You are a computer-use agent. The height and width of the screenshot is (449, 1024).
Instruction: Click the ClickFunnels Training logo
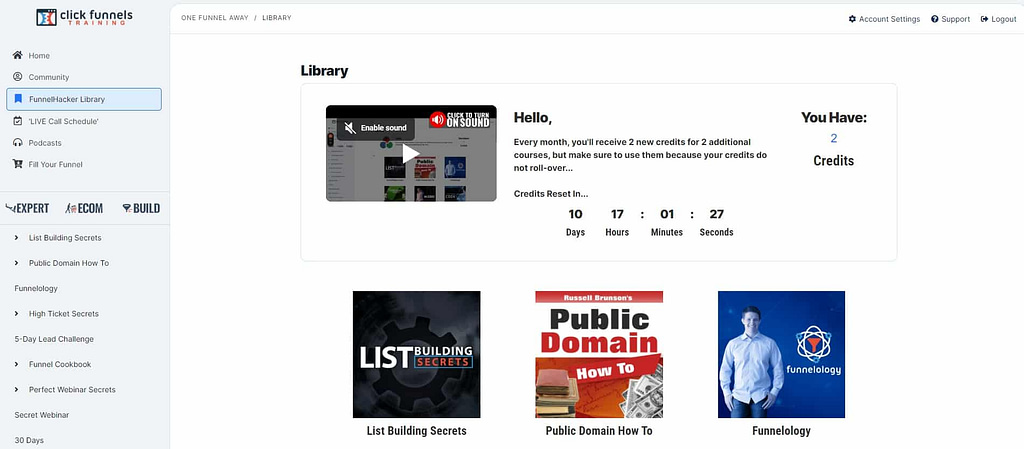click(84, 18)
